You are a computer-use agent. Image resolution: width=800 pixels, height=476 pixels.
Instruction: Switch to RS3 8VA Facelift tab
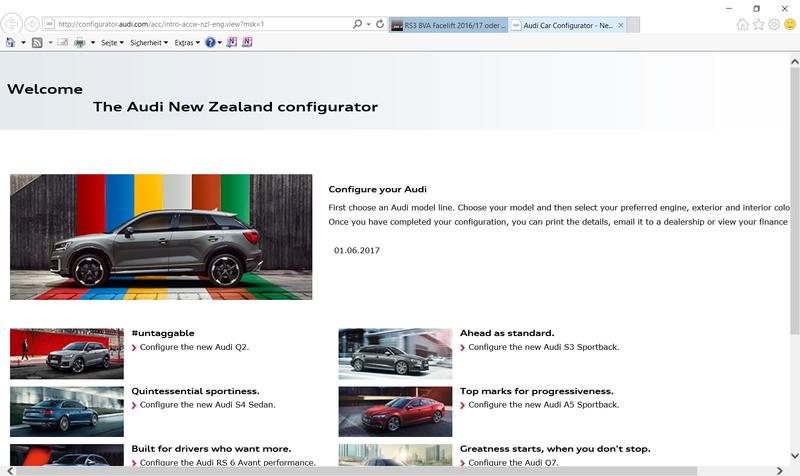448,23
